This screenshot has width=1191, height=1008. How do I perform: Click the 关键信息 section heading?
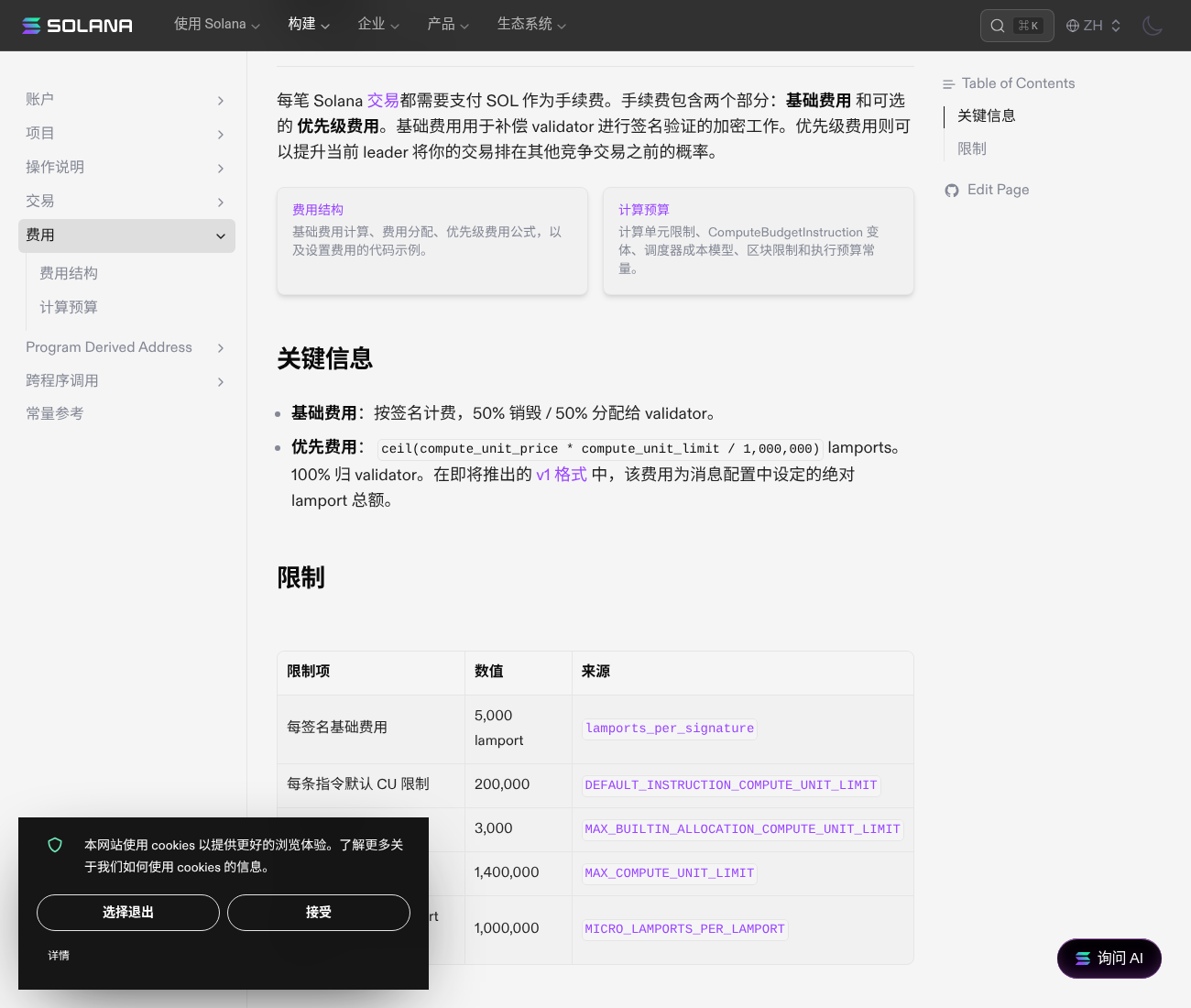coord(325,358)
